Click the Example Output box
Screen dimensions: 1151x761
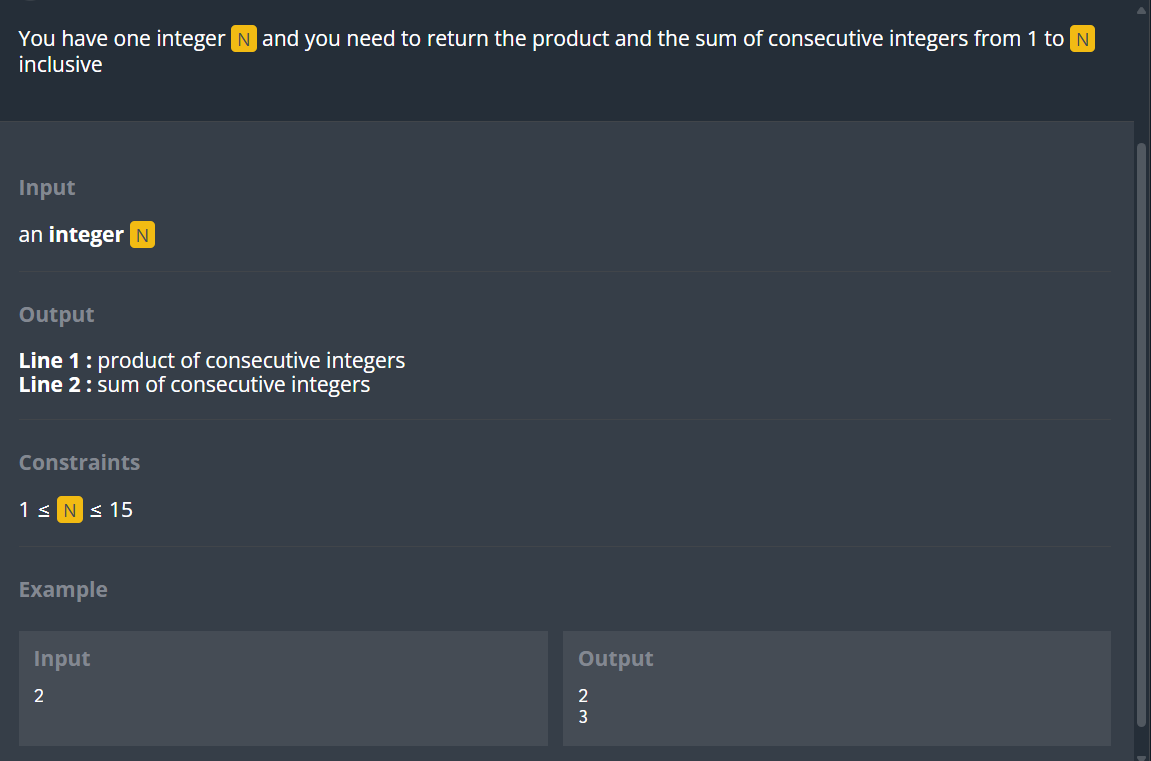[837, 688]
